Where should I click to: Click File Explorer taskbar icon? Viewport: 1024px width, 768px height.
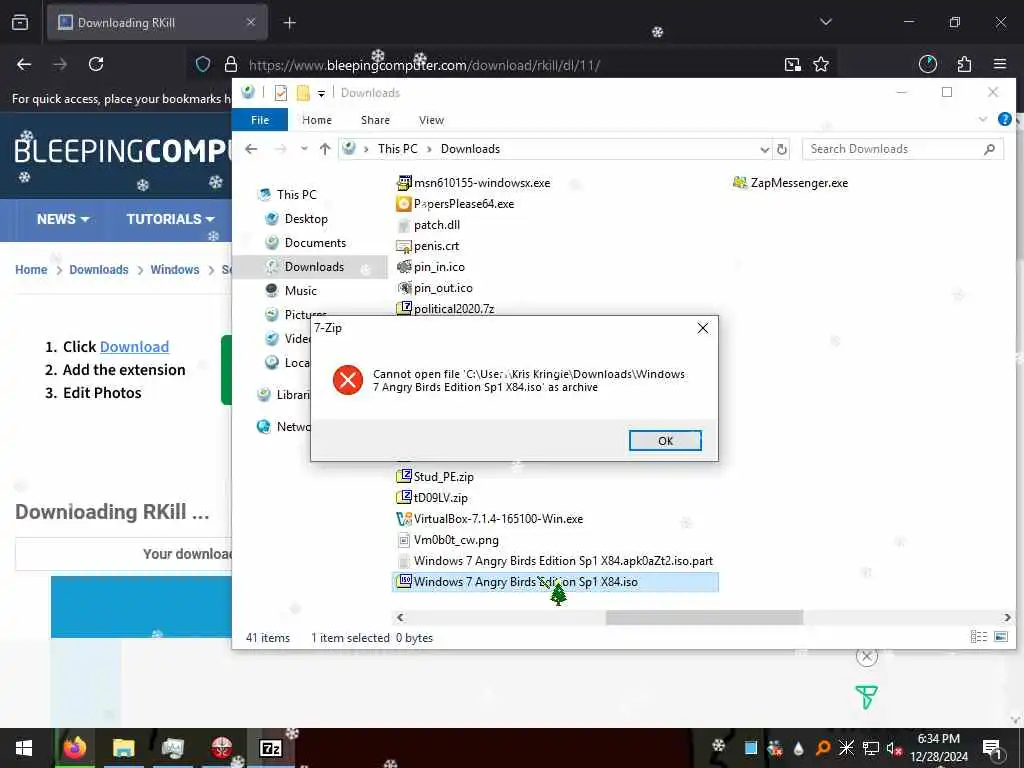(123, 748)
